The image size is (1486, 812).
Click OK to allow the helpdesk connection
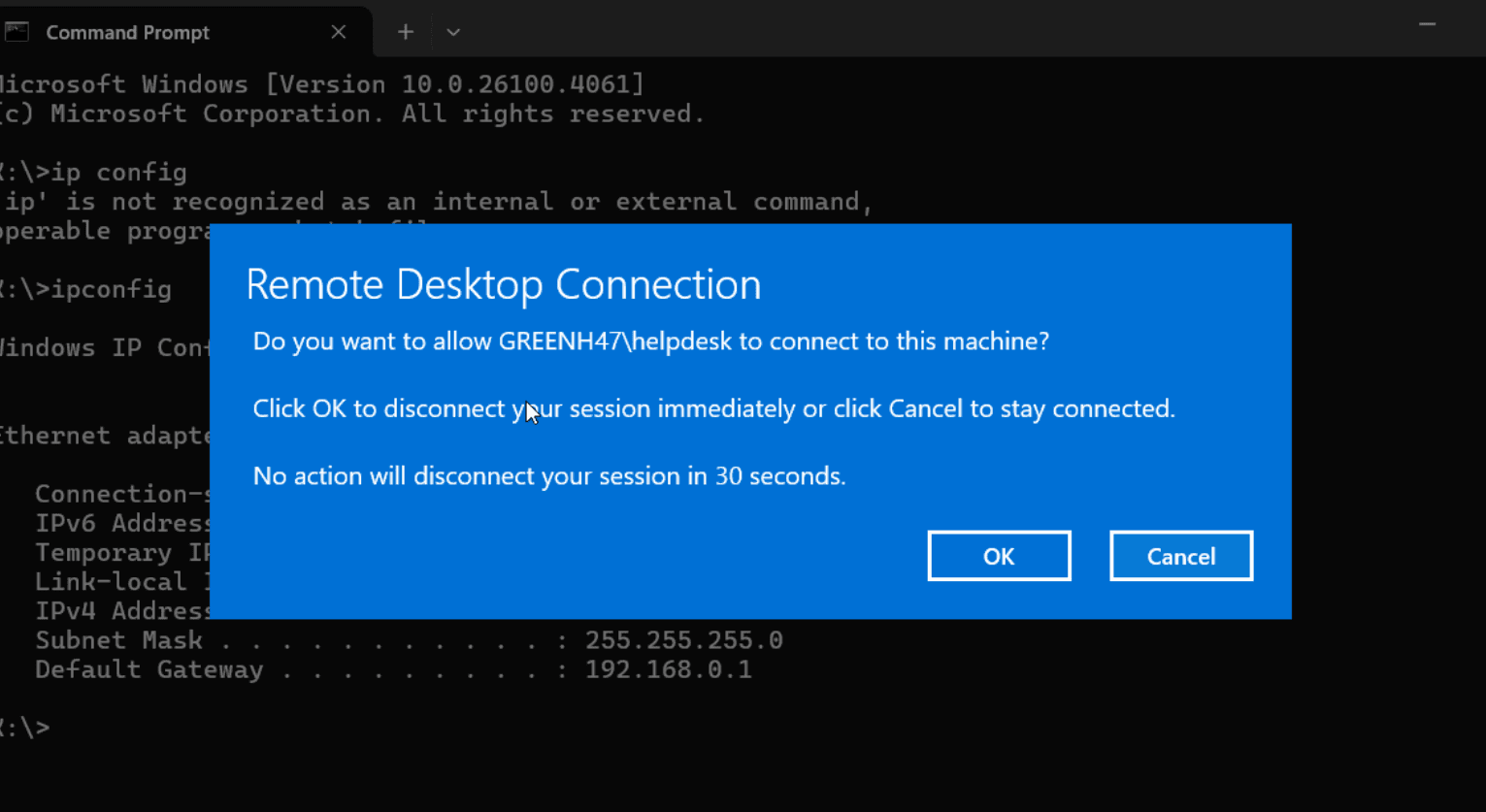pyautogui.click(x=999, y=556)
